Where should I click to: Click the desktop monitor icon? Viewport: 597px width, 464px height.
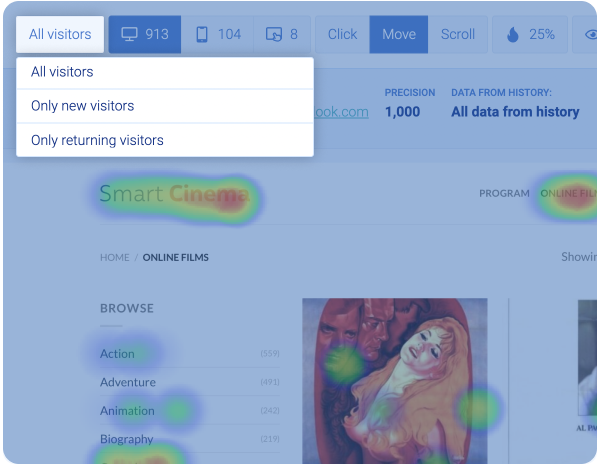[x=129, y=34]
